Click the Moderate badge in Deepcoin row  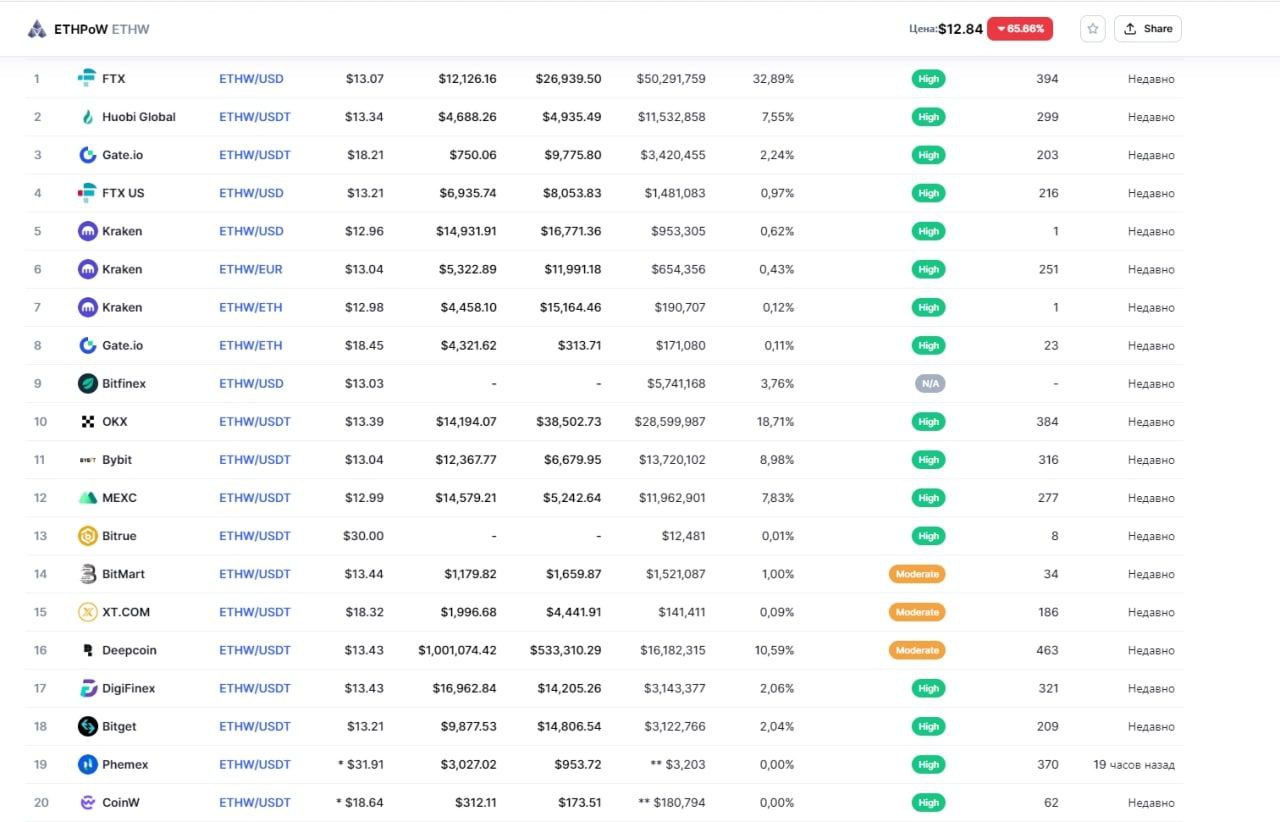pyautogui.click(x=917, y=650)
